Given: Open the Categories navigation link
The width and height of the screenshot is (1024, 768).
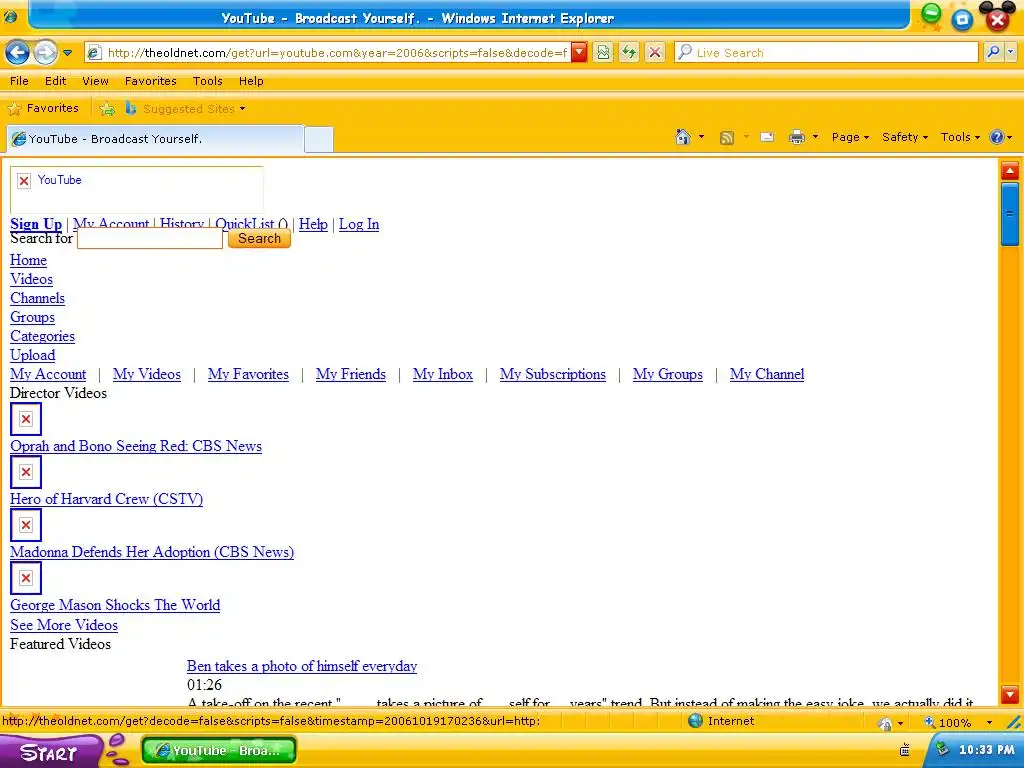Looking at the screenshot, I should click(42, 336).
